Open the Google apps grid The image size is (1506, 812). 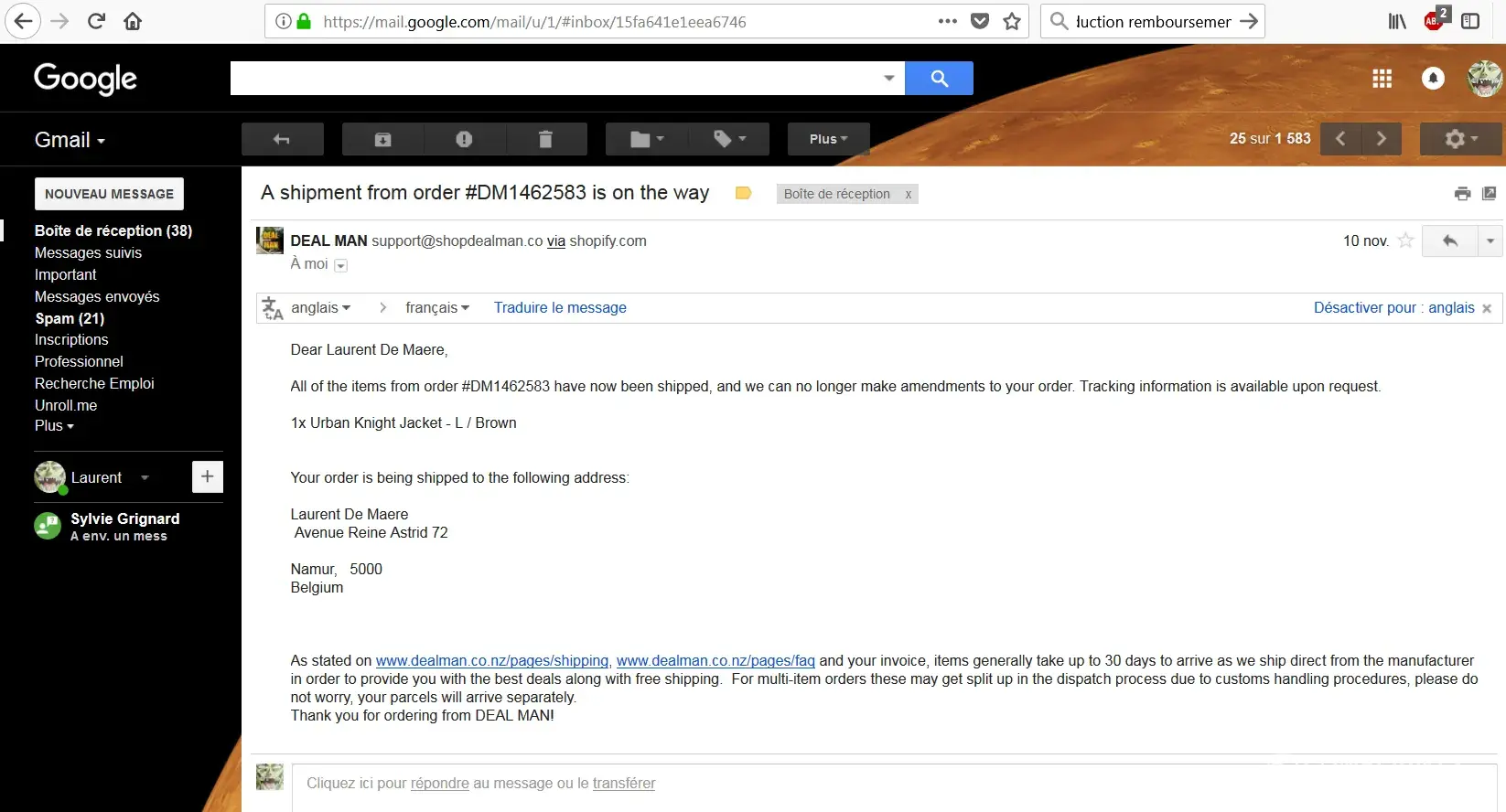pyautogui.click(x=1382, y=79)
